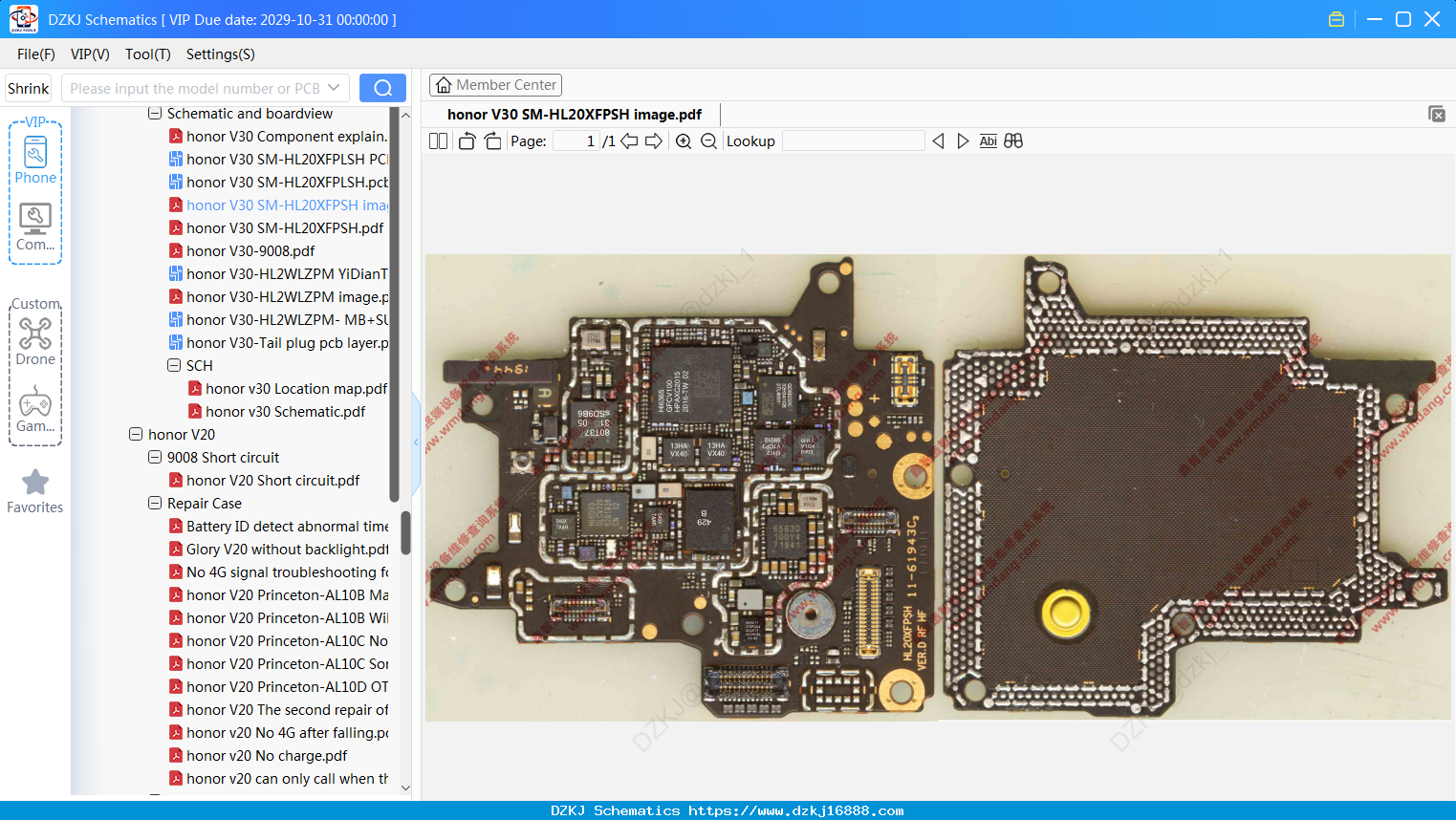Collapse the SCH folder node
Viewport: 1456px width, 820px height.
pyautogui.click(x=174, y=366)
